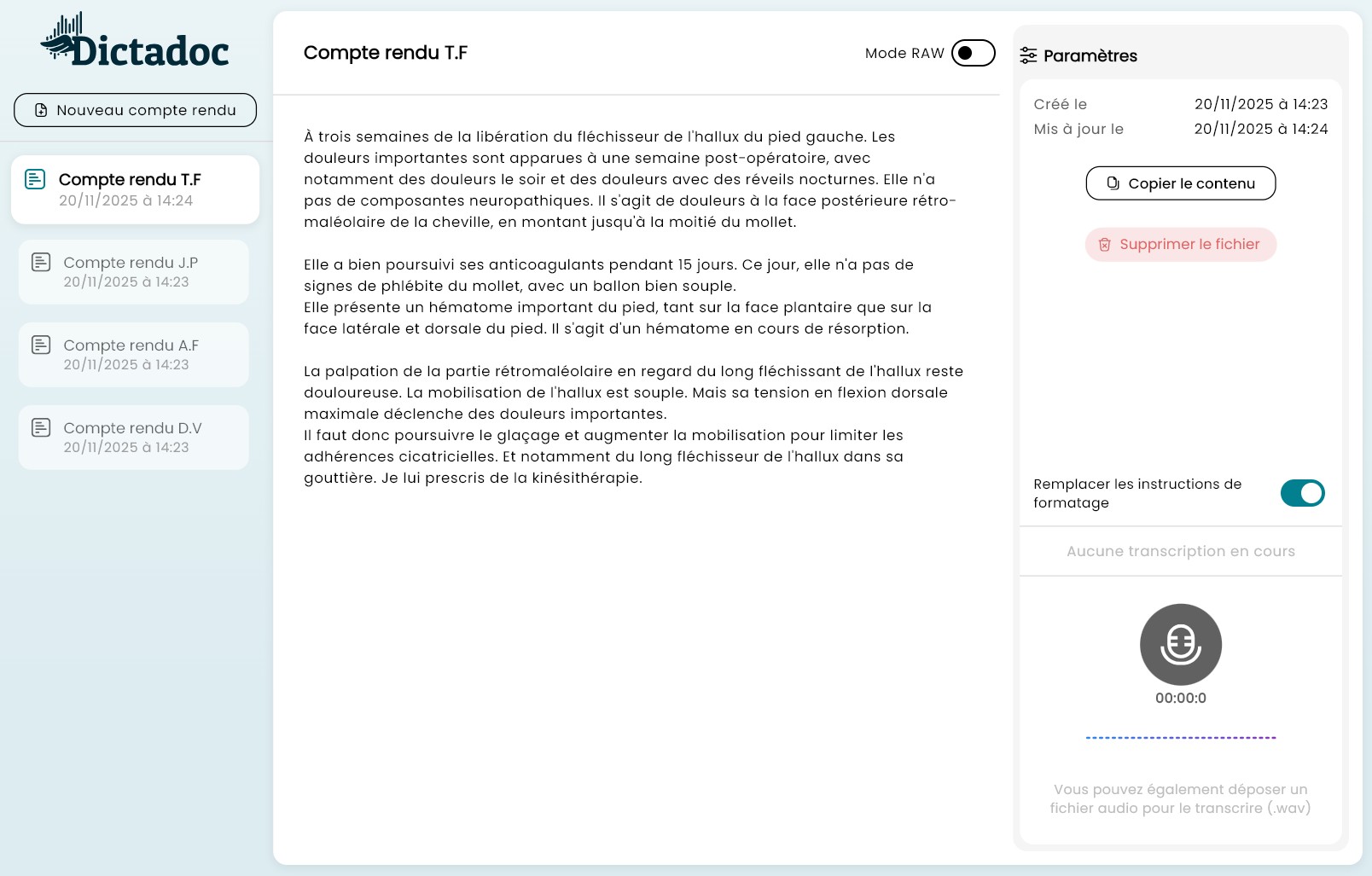Click the trash icon in Supprimer le fichier
This screenshot has height=876, width=1372.
tap(1105, 245)
